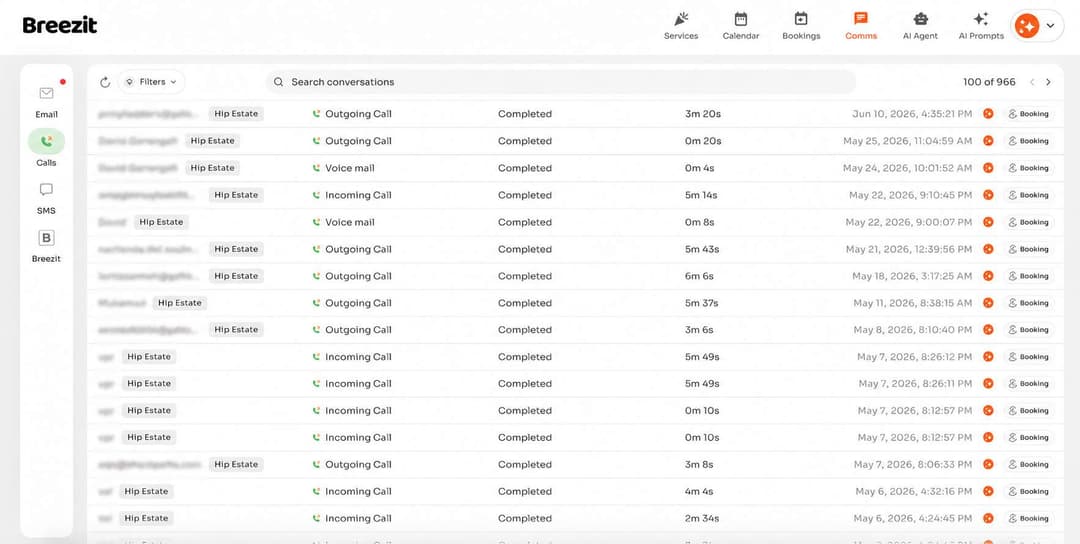Click phone icon on 6m 6s outgoing call
This screenshot has height=544, width=1080.
pyautogui.click(x=316, y=276)
